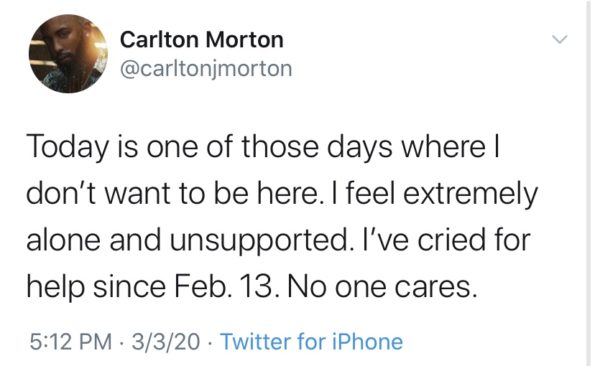Click the display name Carlton Morton
This screenshot has height=366, width=595.
pyautogui.click(x=202, y=40)
